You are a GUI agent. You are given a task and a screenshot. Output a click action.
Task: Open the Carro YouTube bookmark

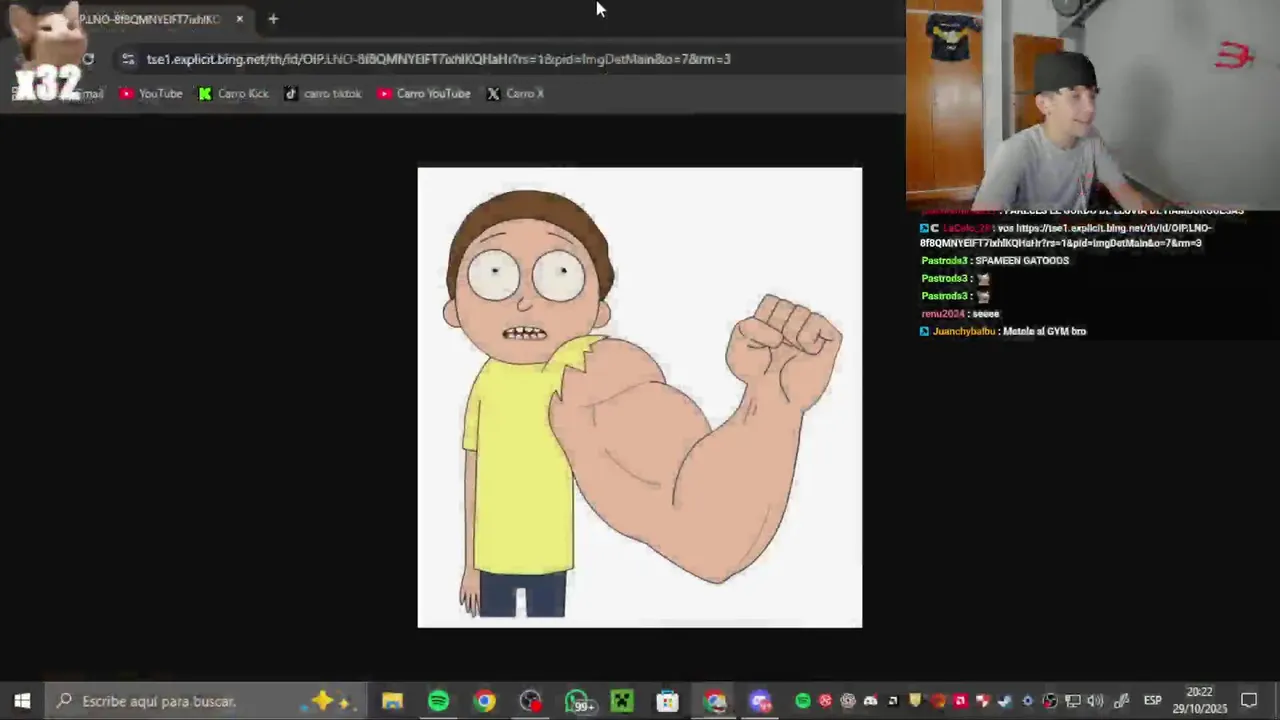(424, 93)
